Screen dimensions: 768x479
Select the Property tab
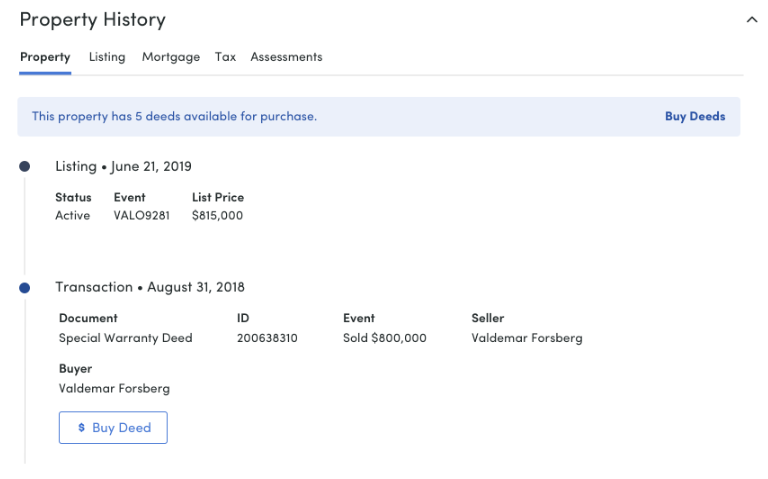click(45, 57)
